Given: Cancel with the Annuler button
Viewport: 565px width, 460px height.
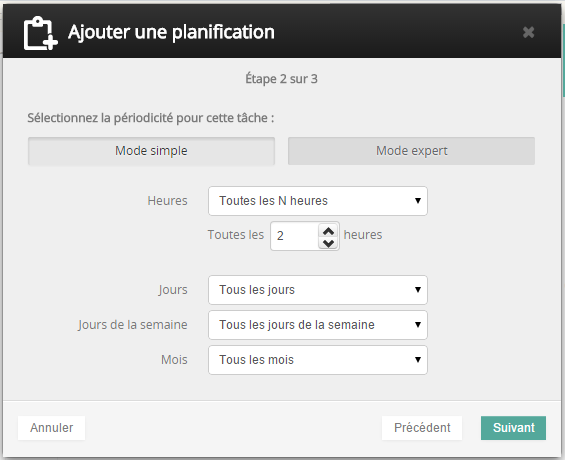Looking at the screenshot, I should 52,428.
